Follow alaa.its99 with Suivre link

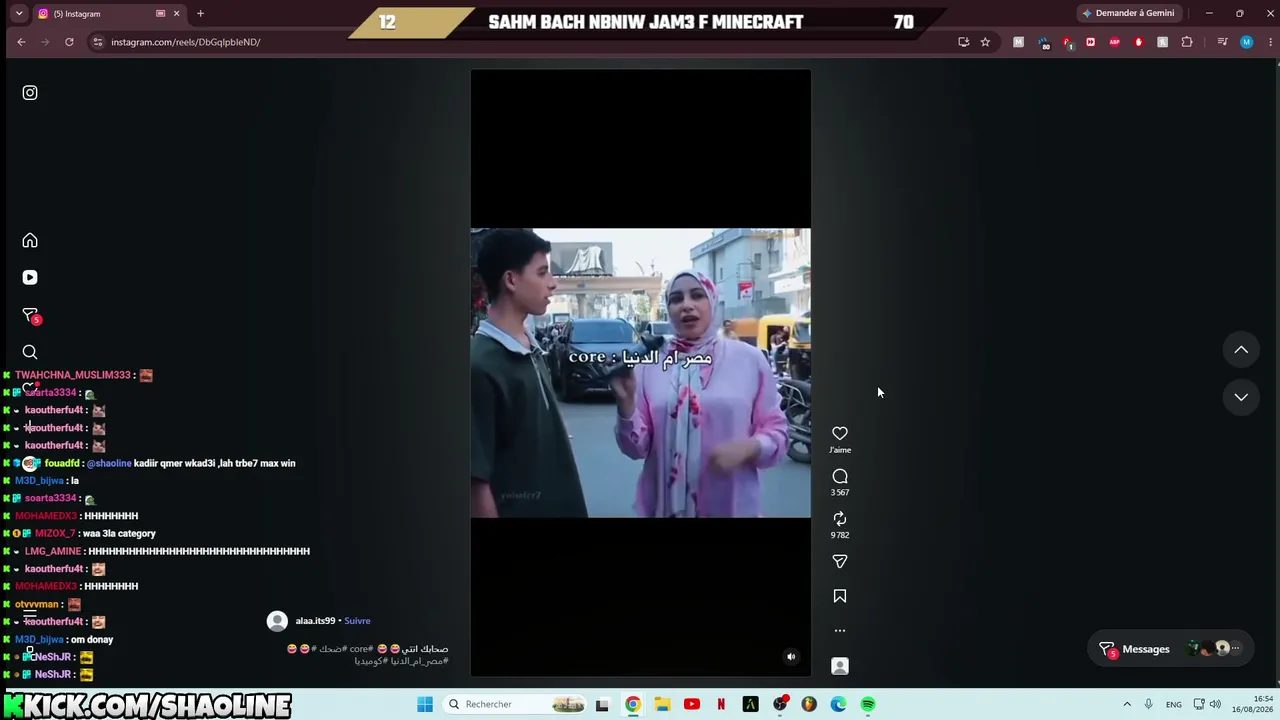point(357,621)
